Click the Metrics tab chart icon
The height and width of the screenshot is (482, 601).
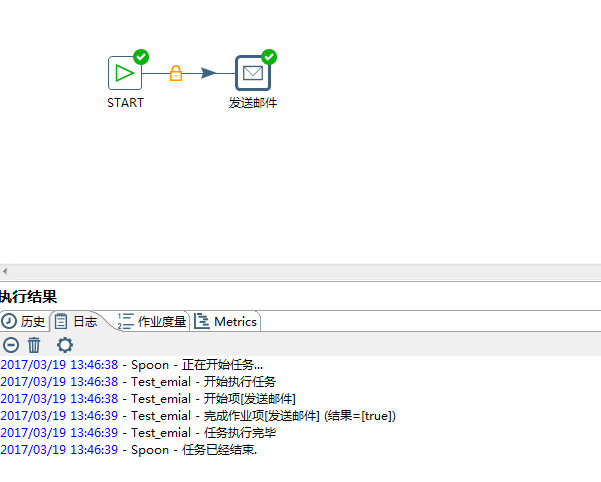tap(202, 321)
